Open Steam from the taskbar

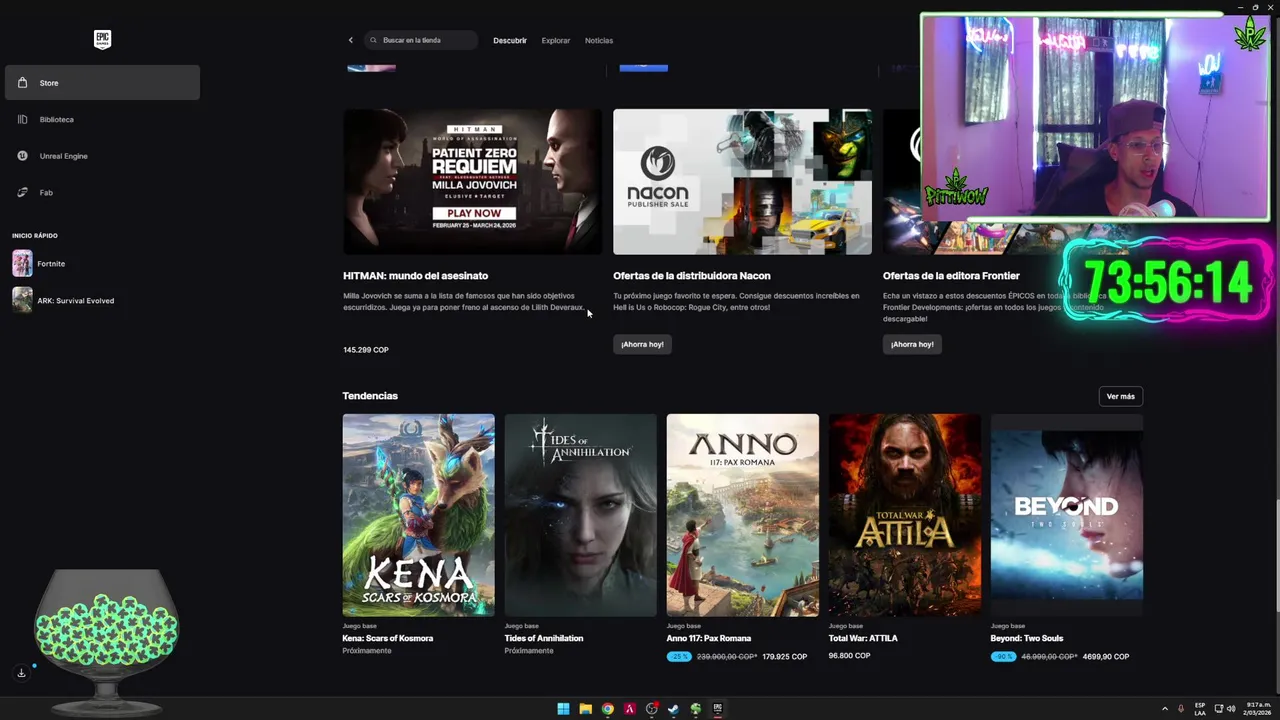(673, 709)
